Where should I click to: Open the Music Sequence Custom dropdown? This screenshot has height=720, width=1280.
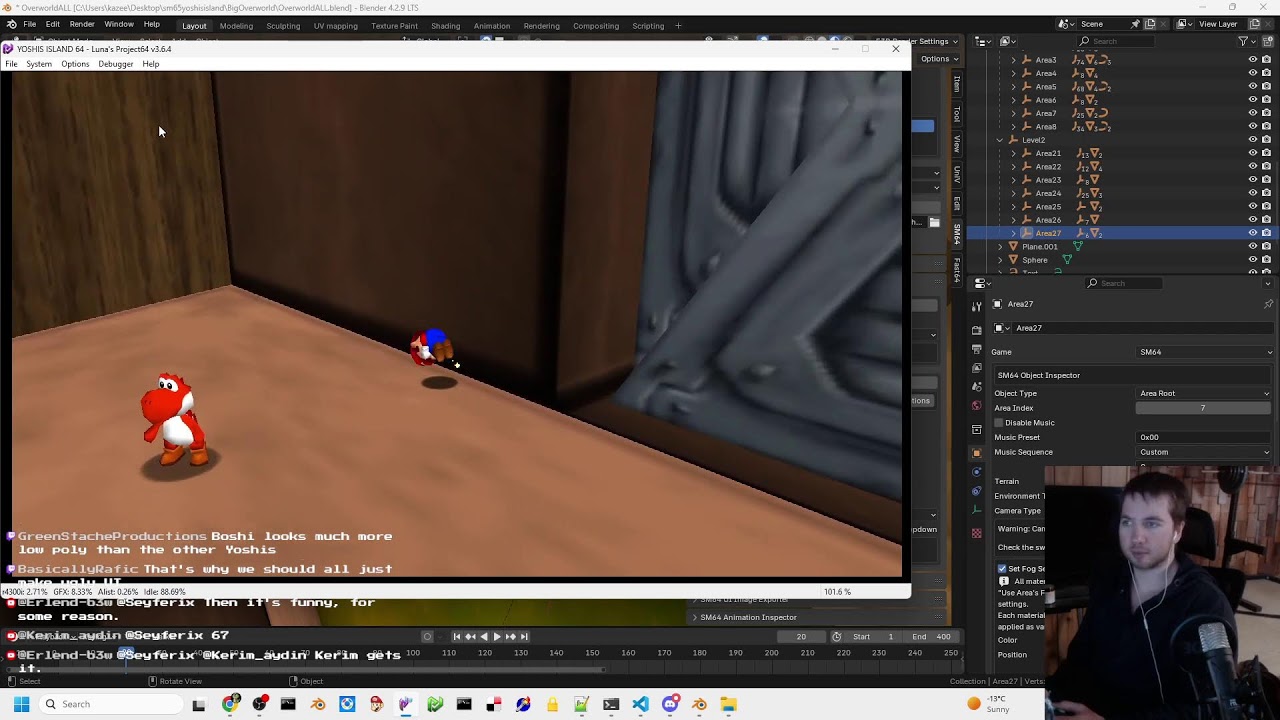tap(1205, 452)
